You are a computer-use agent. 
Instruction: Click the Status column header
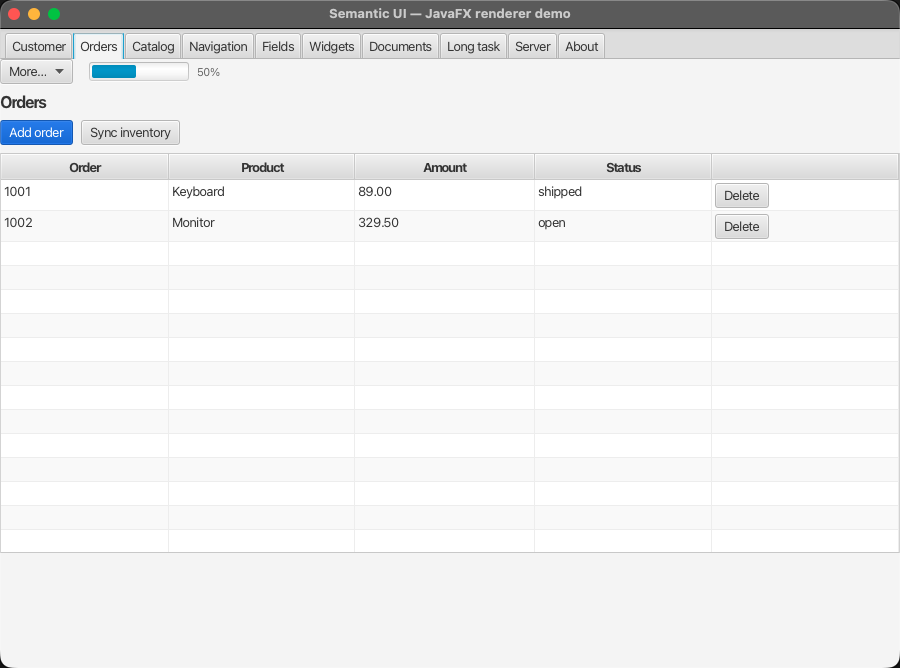coord(623,168)
